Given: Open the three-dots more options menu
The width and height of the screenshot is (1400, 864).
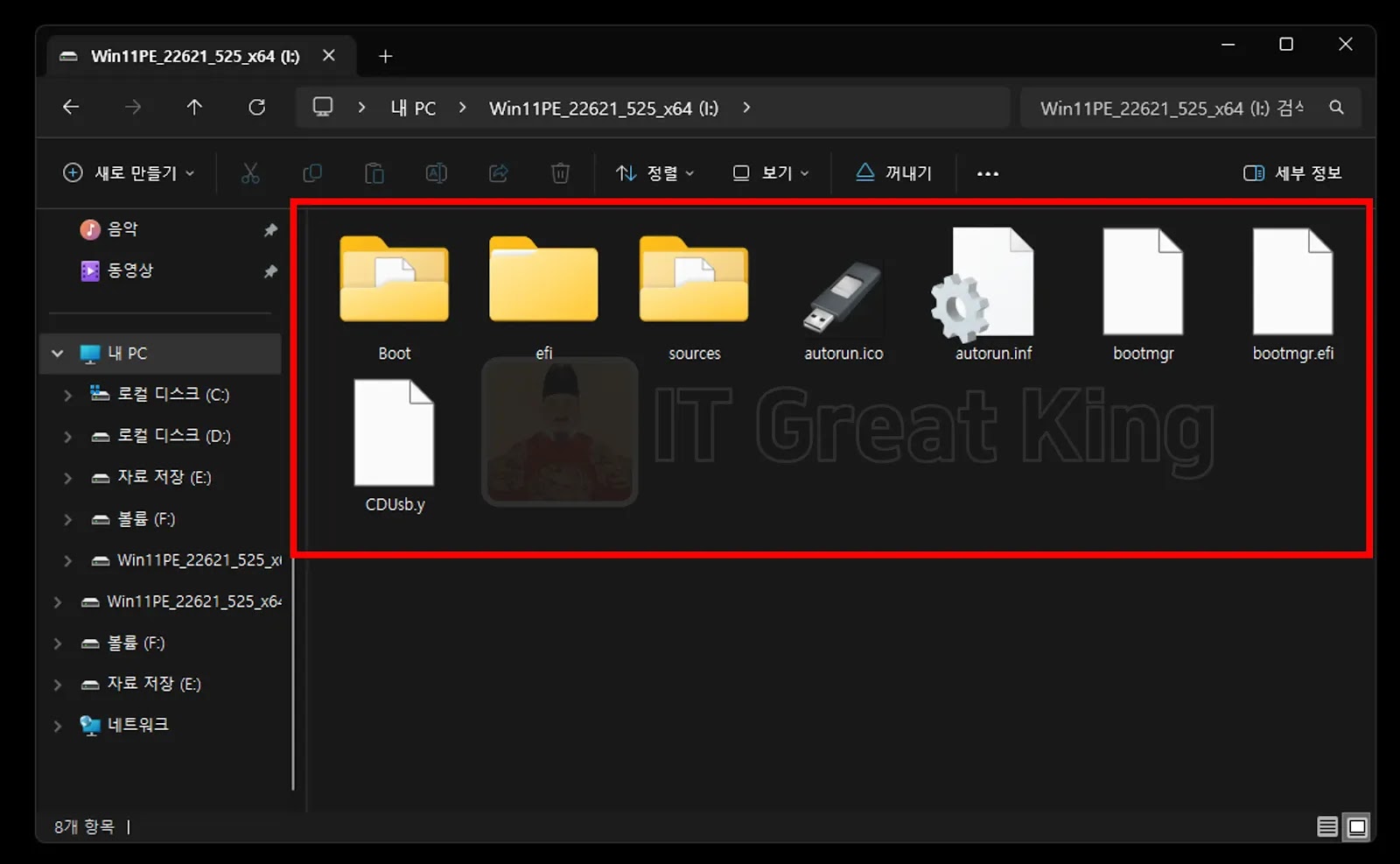Looking at the screenshot, I should (x=988, y=173).
